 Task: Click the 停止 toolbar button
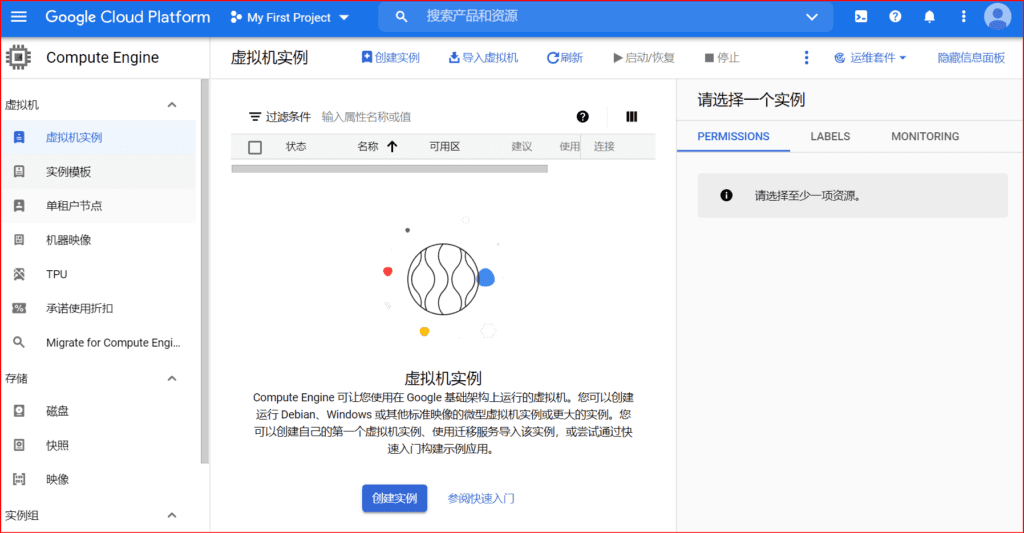(722, 57)
